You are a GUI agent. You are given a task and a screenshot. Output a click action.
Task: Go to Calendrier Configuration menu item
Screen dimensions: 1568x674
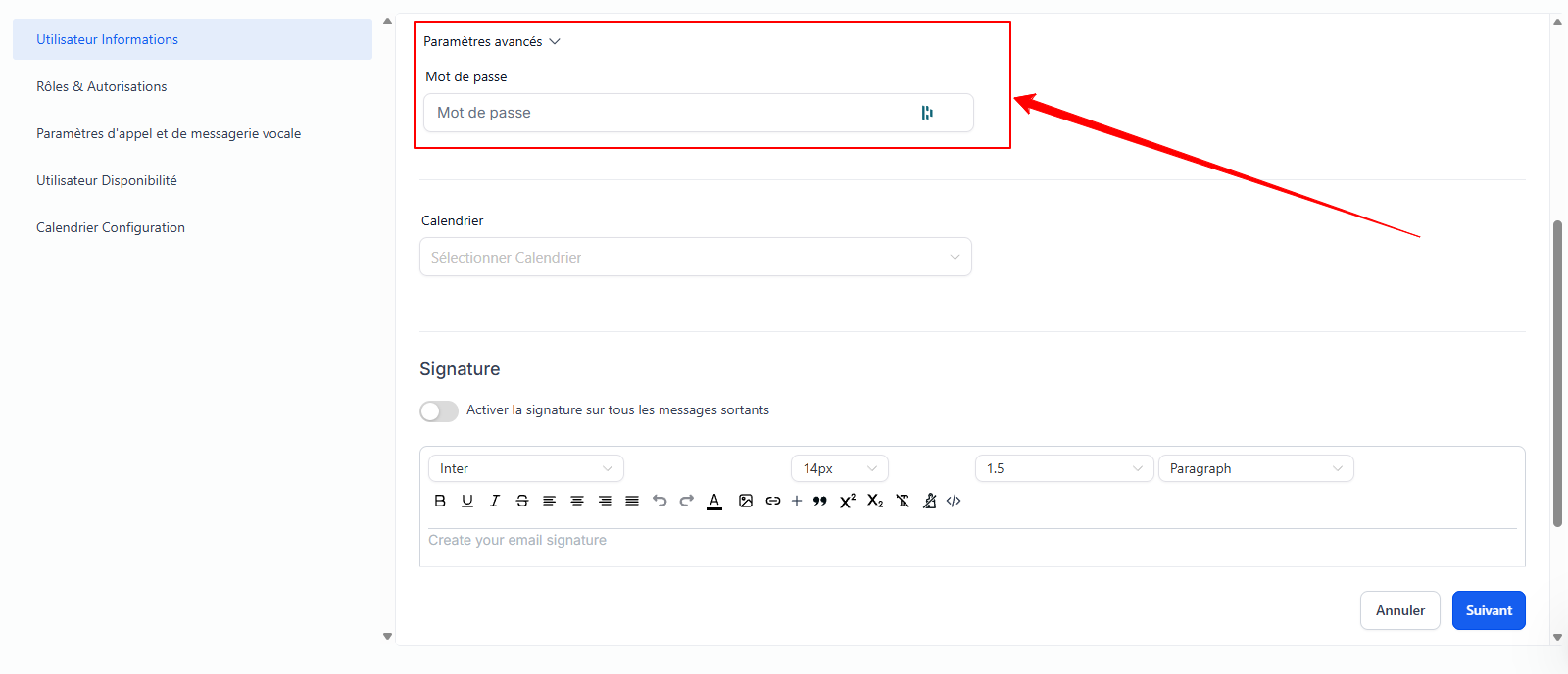point(111,227)
